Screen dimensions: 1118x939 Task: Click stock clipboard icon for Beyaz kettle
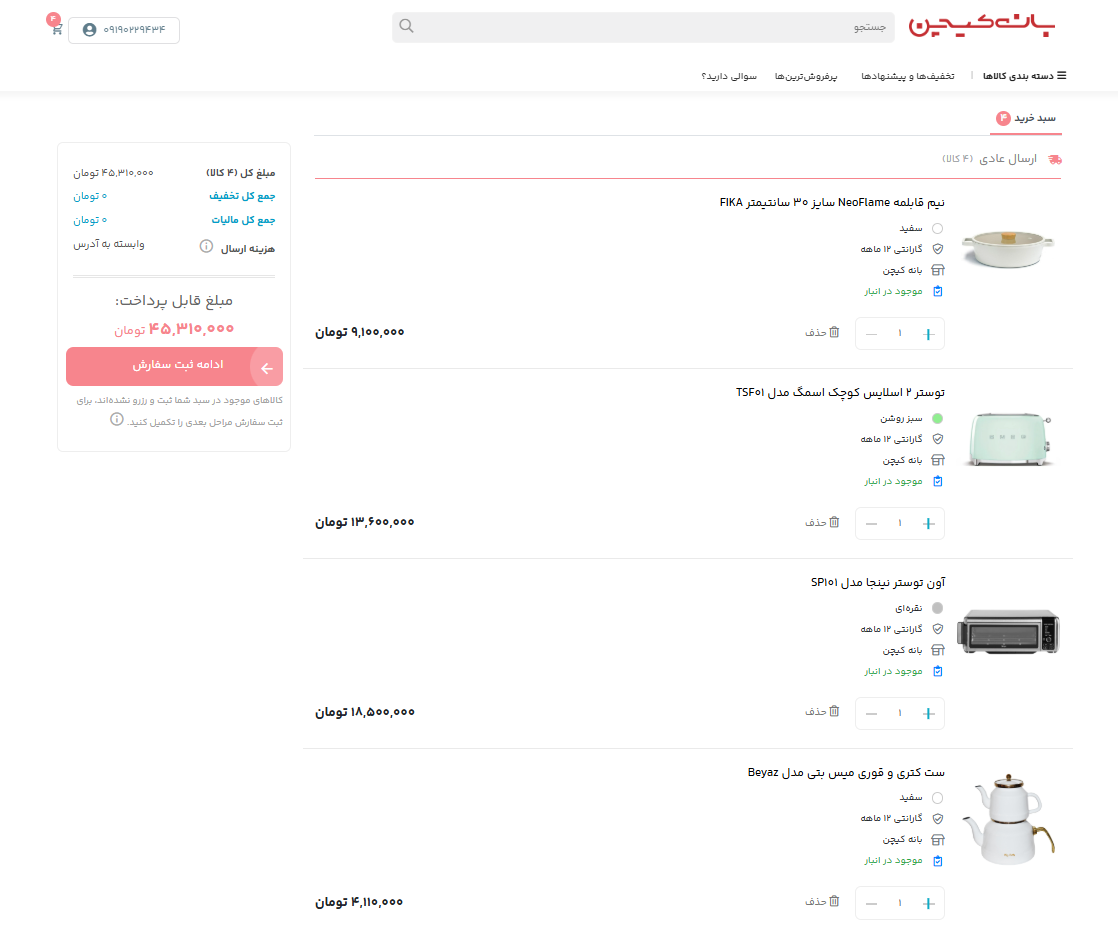[x=938, y=861]
